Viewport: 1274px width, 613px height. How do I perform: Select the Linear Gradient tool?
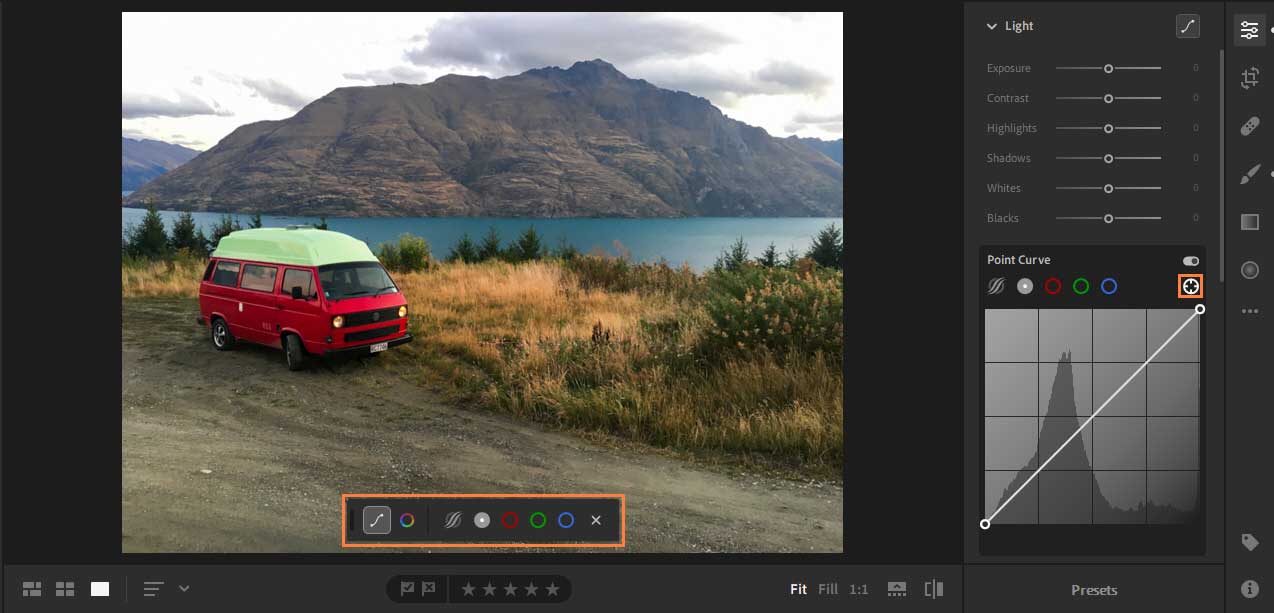point(1249,222)
